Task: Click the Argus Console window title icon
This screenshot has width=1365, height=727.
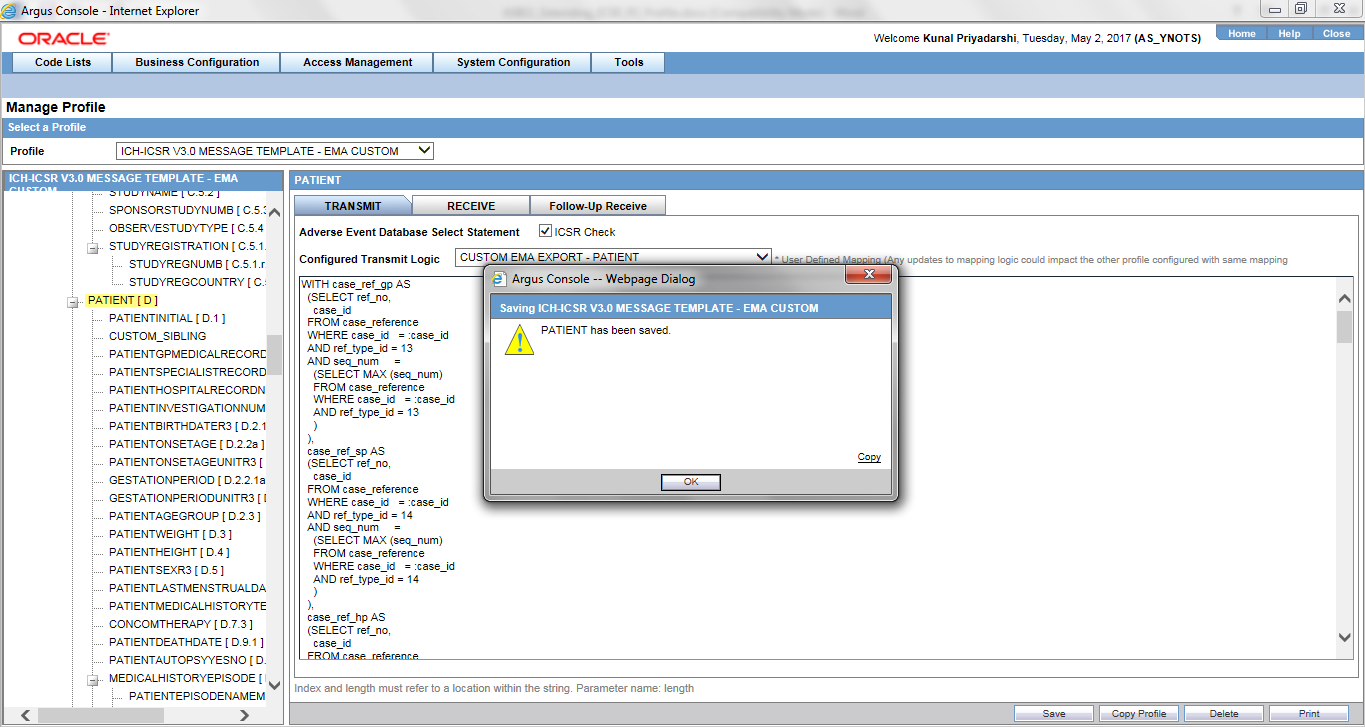Action: coord(10,11)
